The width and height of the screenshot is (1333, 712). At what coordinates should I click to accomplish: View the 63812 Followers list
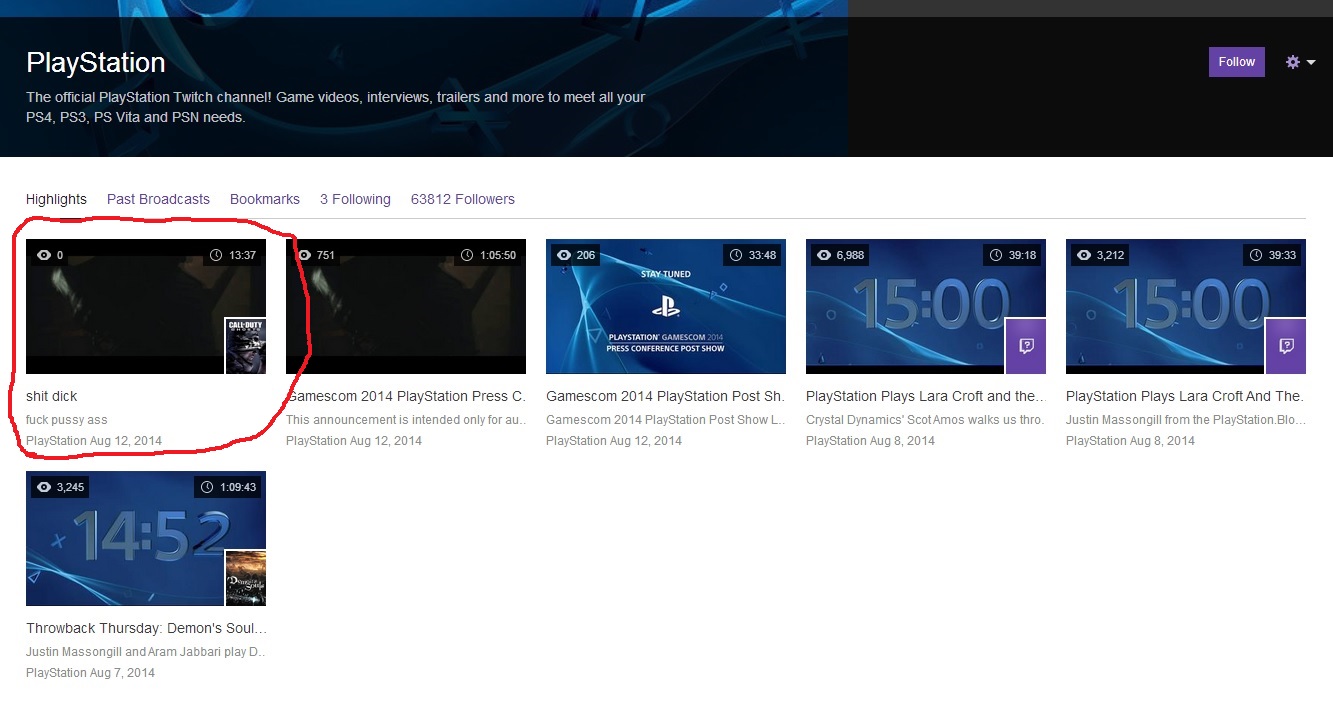(x=462, y=199)
